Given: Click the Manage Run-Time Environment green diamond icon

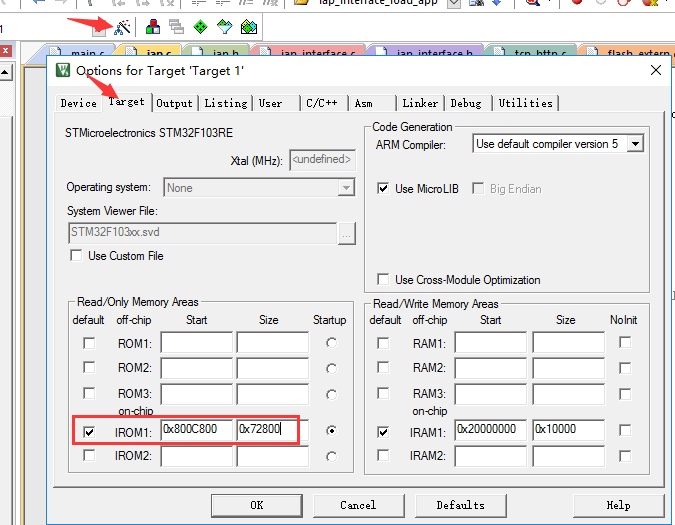Looking at the screenshot, I should [x=201, y=26].
